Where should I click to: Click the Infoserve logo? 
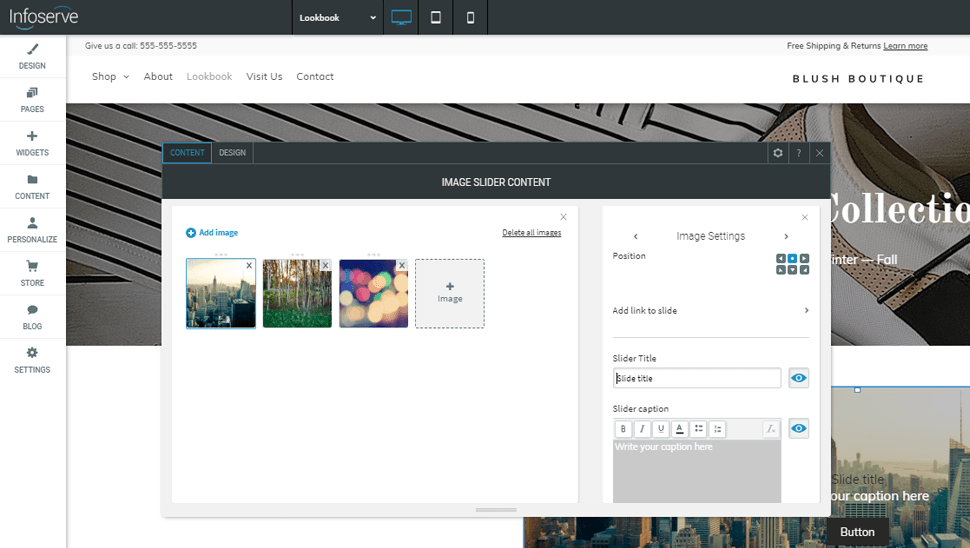point(43,17)
